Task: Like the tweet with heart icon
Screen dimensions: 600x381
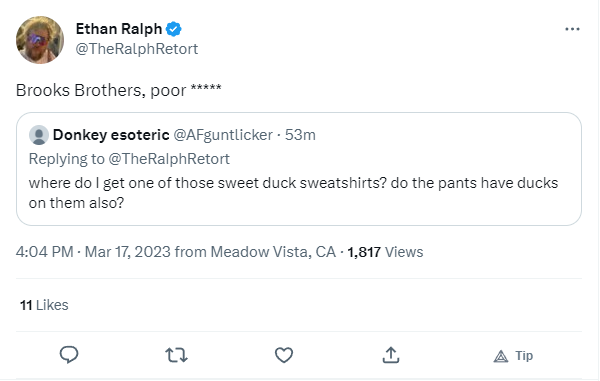Action: click(284, 355)
